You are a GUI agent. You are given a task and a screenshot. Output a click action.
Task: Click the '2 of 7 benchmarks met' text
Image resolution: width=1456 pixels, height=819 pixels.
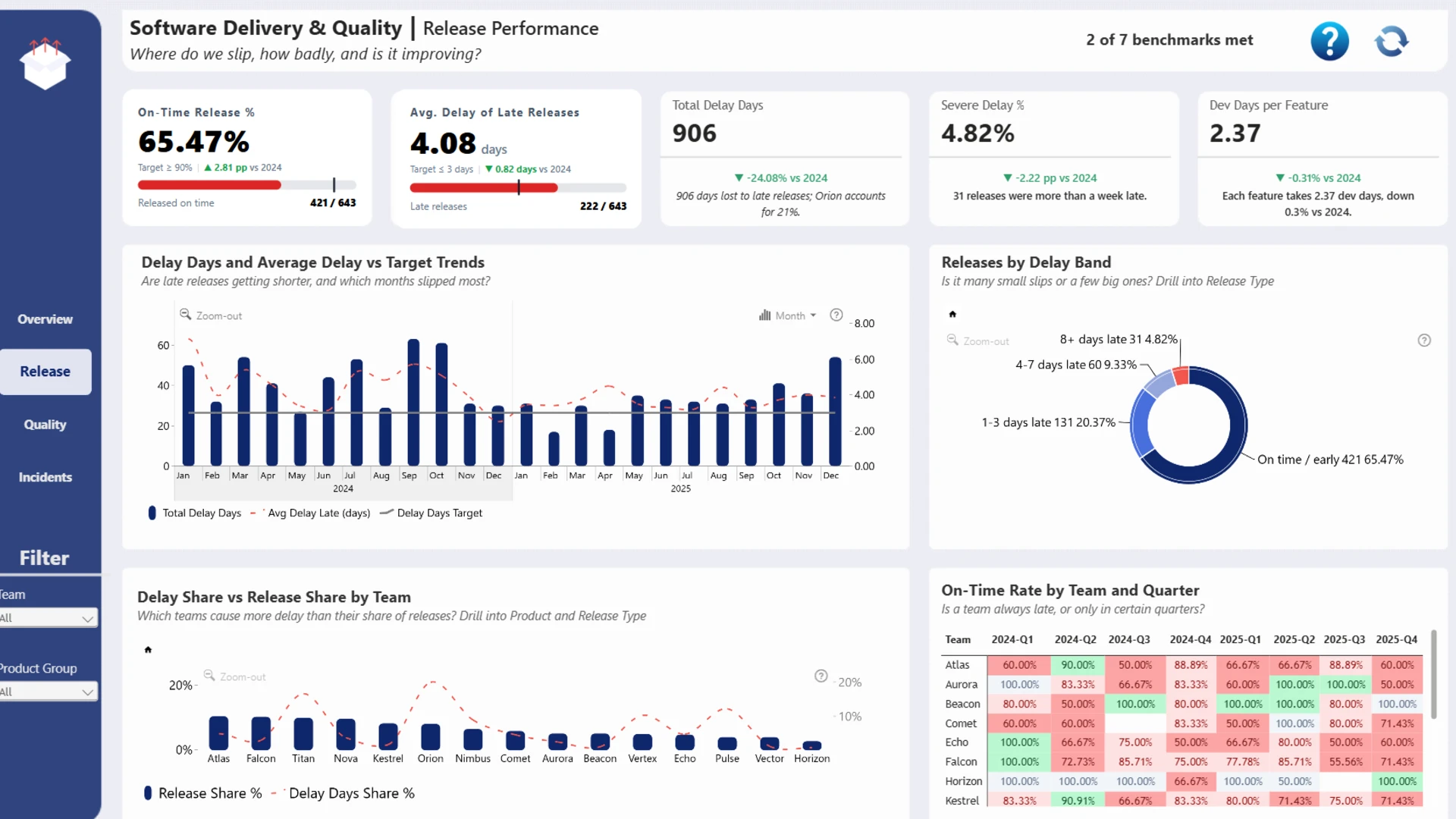pyautogui.click(x=1169, y=40)
